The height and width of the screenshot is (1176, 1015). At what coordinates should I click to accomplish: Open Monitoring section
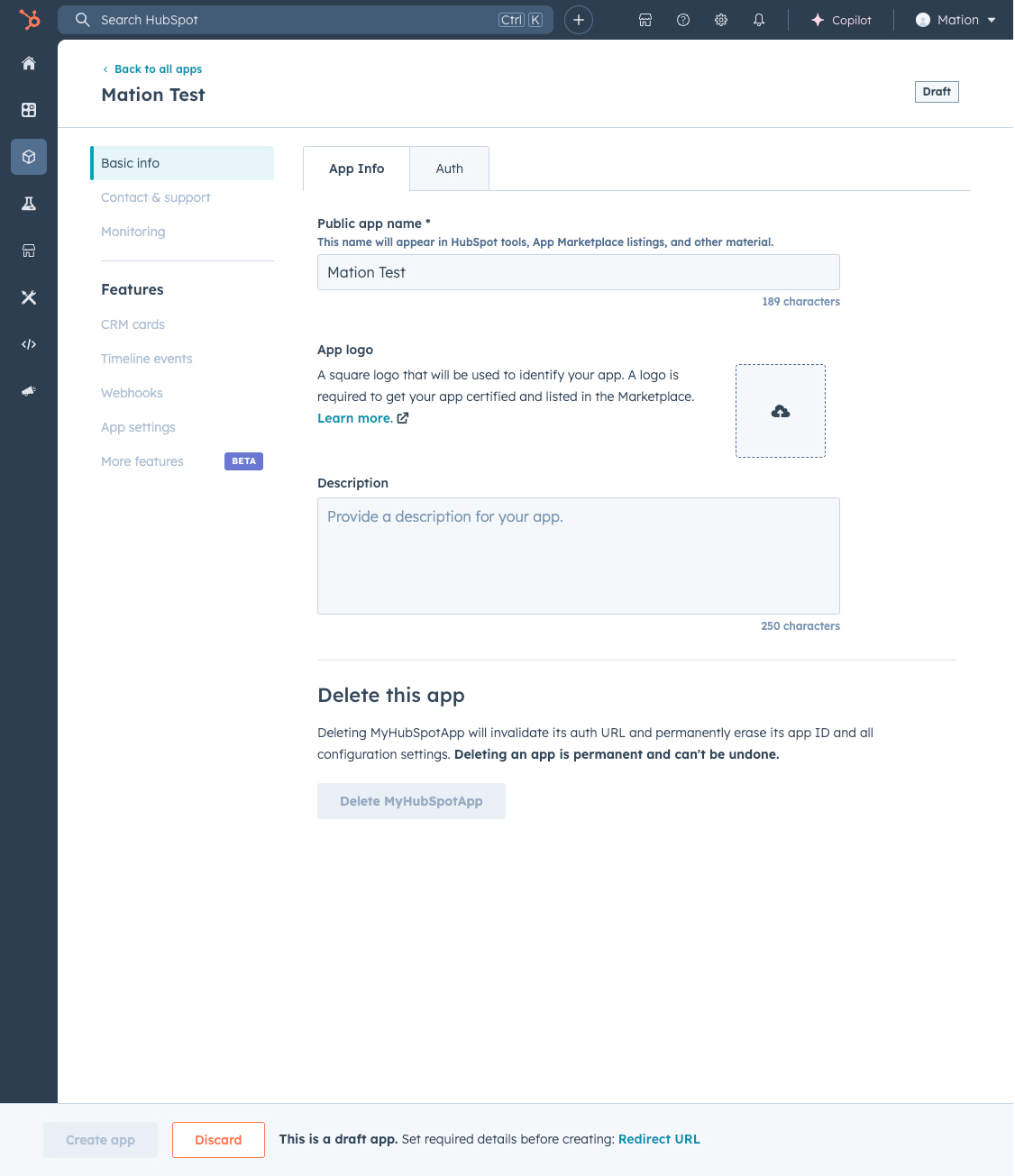(x=133, y=232)
